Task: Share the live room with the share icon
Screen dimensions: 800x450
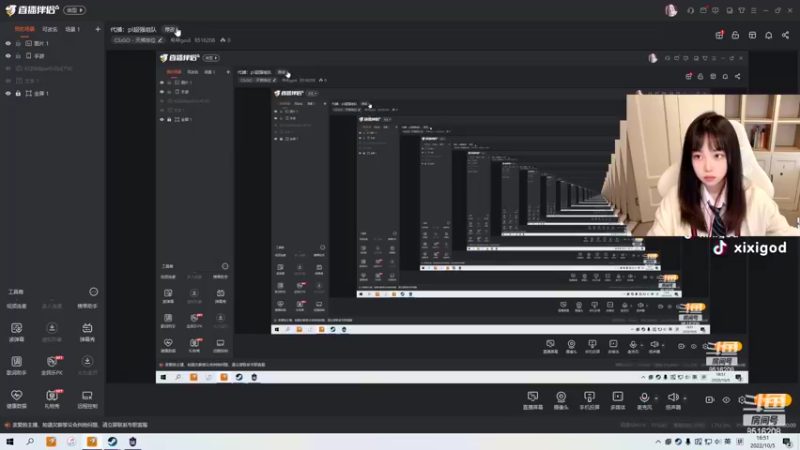Action: click(x=785, y=35)
